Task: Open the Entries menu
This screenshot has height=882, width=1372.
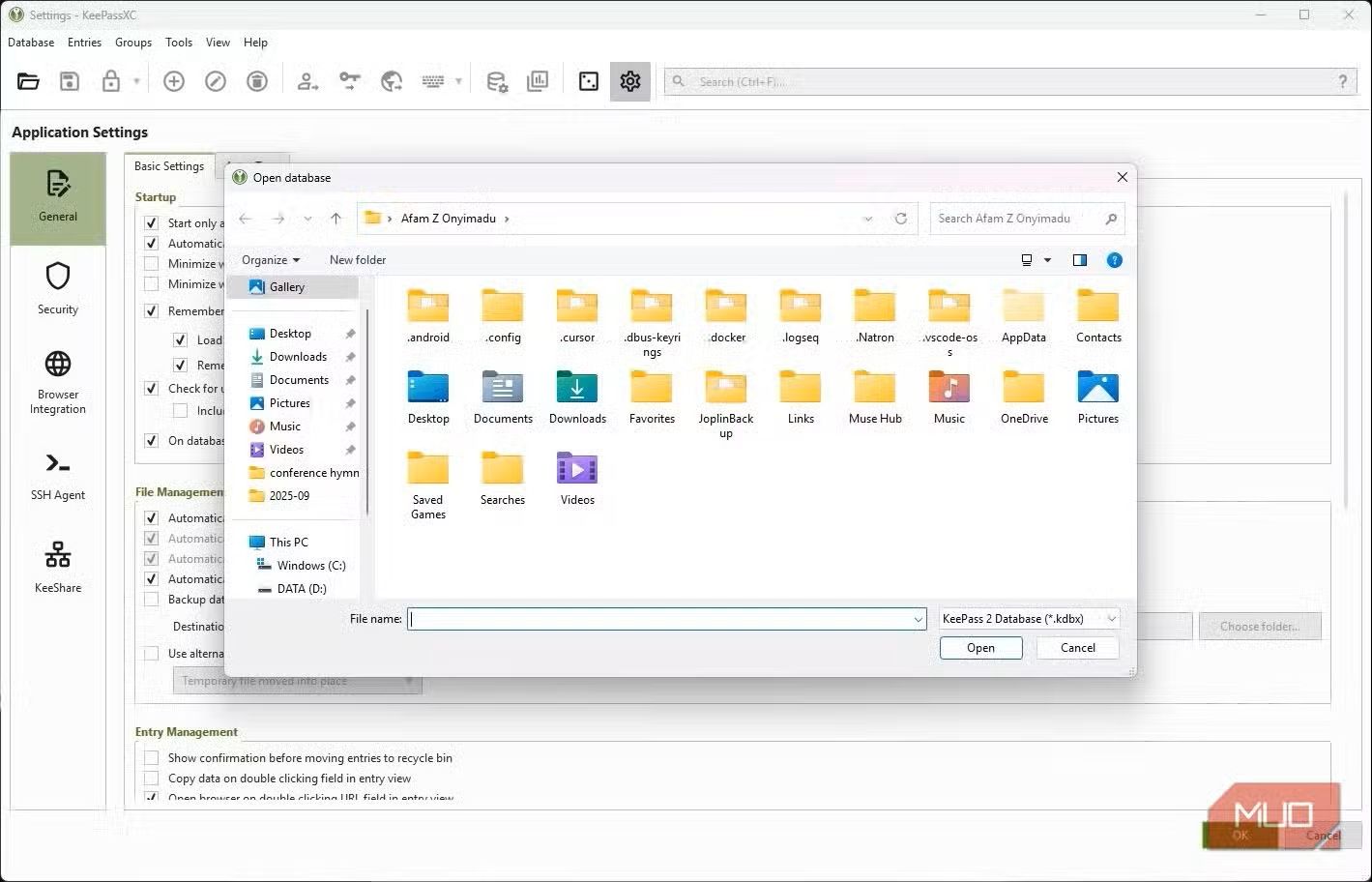Action: coord(84,43)
